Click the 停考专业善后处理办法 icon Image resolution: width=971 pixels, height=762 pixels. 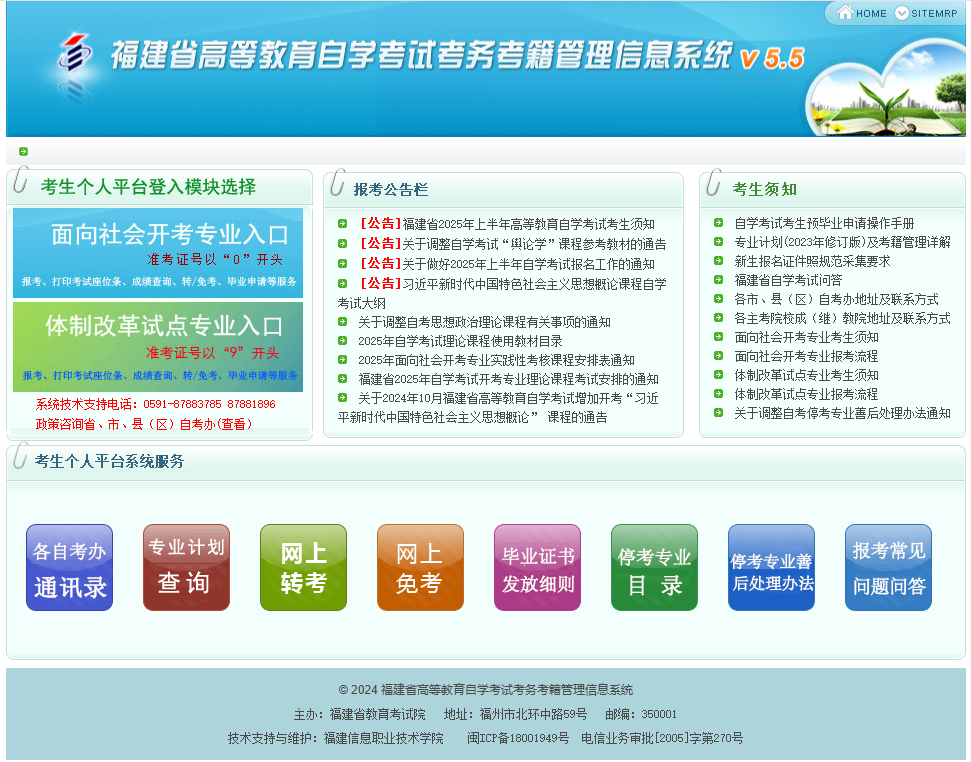(x=771, y=567)
